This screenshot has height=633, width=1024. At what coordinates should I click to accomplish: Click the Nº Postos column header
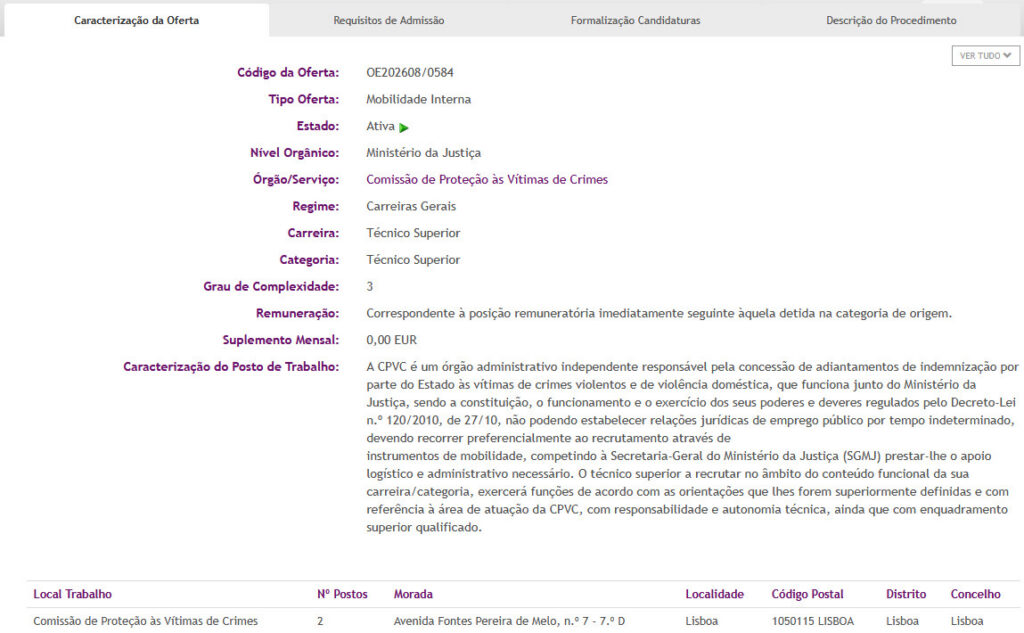[x=342, y=594]
